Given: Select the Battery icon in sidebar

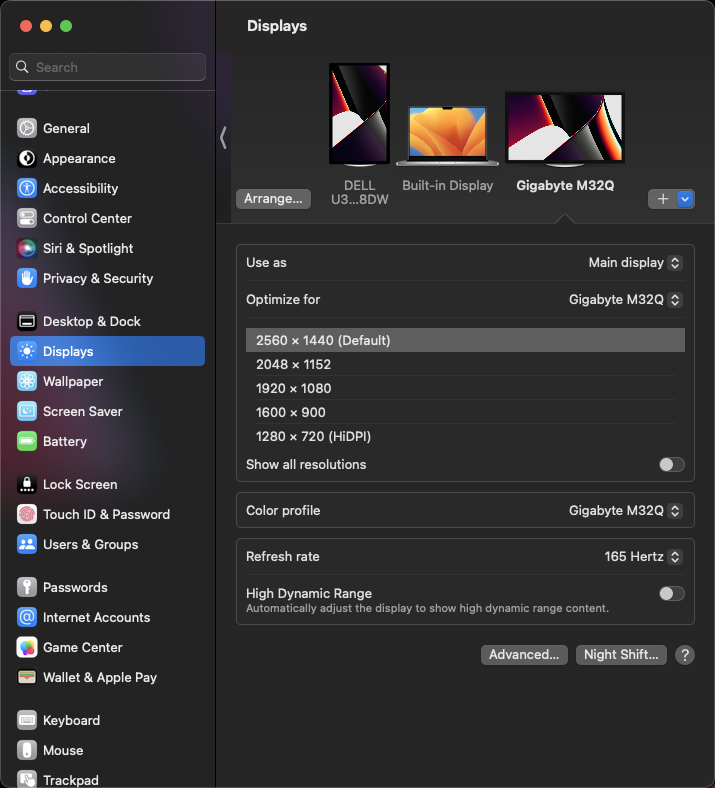Looking at the screenshot, I should [27, 441].
